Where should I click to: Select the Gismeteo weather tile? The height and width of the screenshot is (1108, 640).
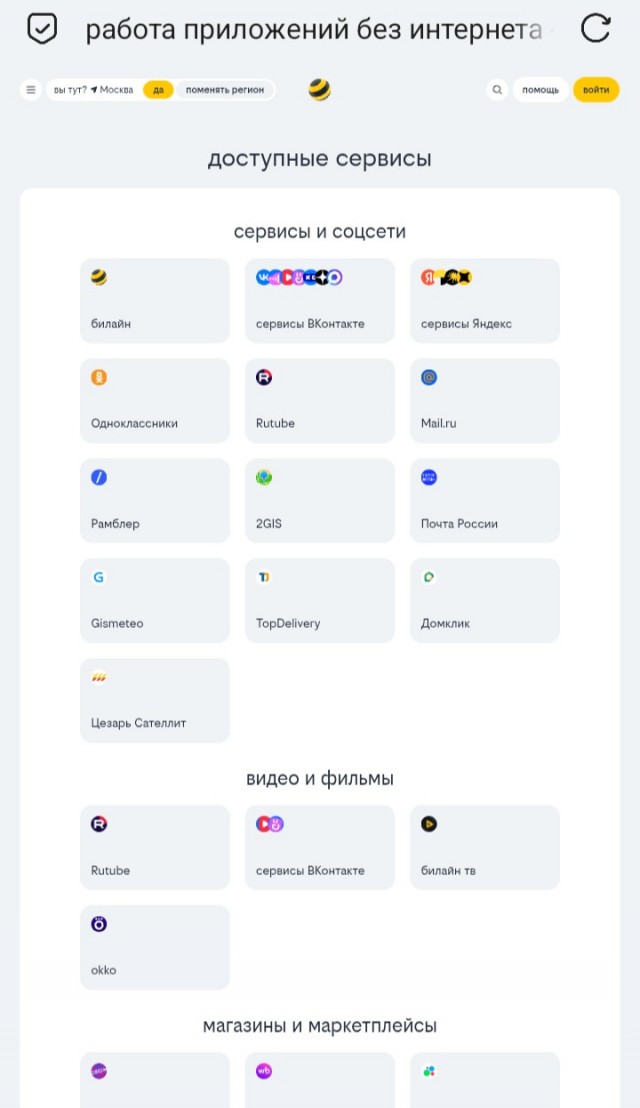pyautogui.click(x=155, y=600)
